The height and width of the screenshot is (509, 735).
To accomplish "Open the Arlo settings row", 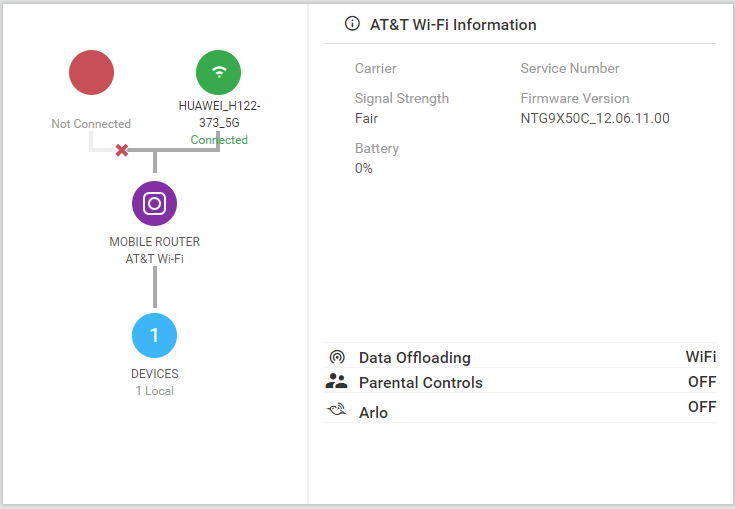I will tap(373, 412).
